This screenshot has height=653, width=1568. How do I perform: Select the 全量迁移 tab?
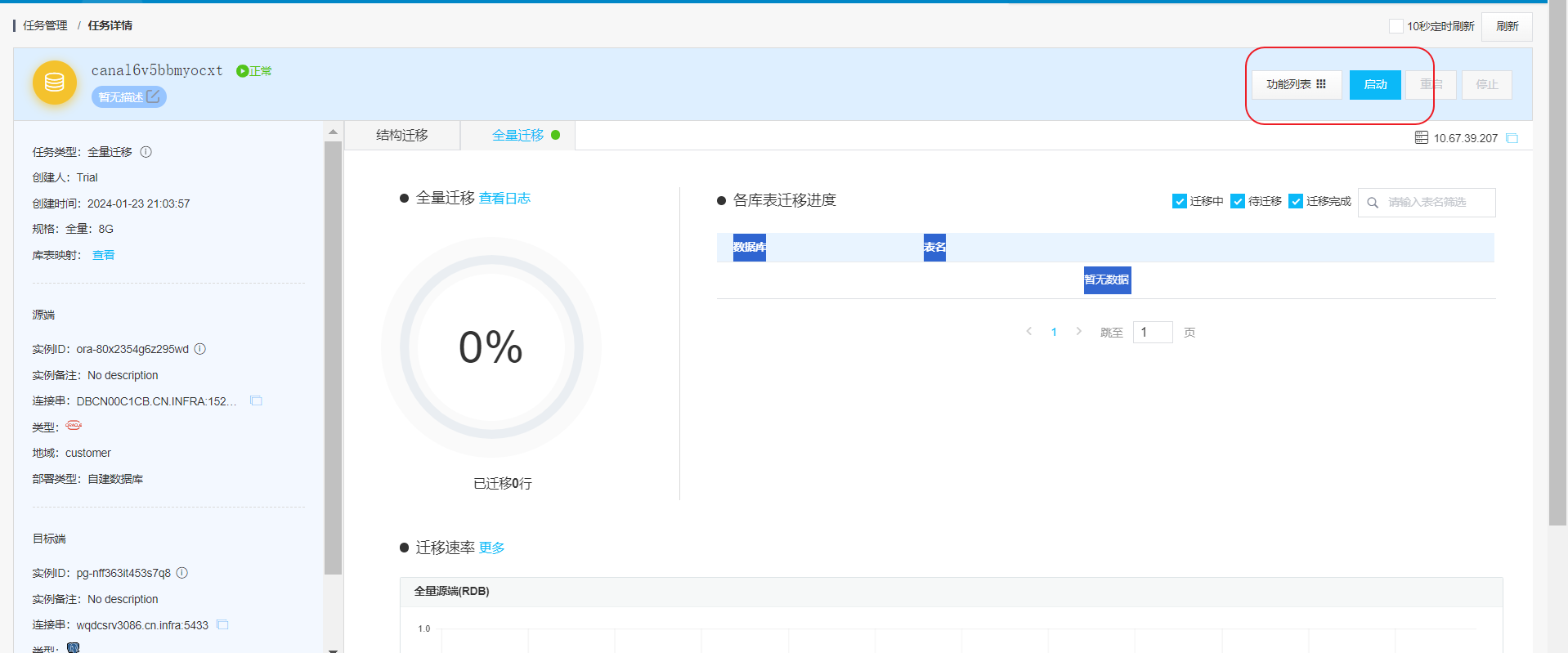point(518,136)
